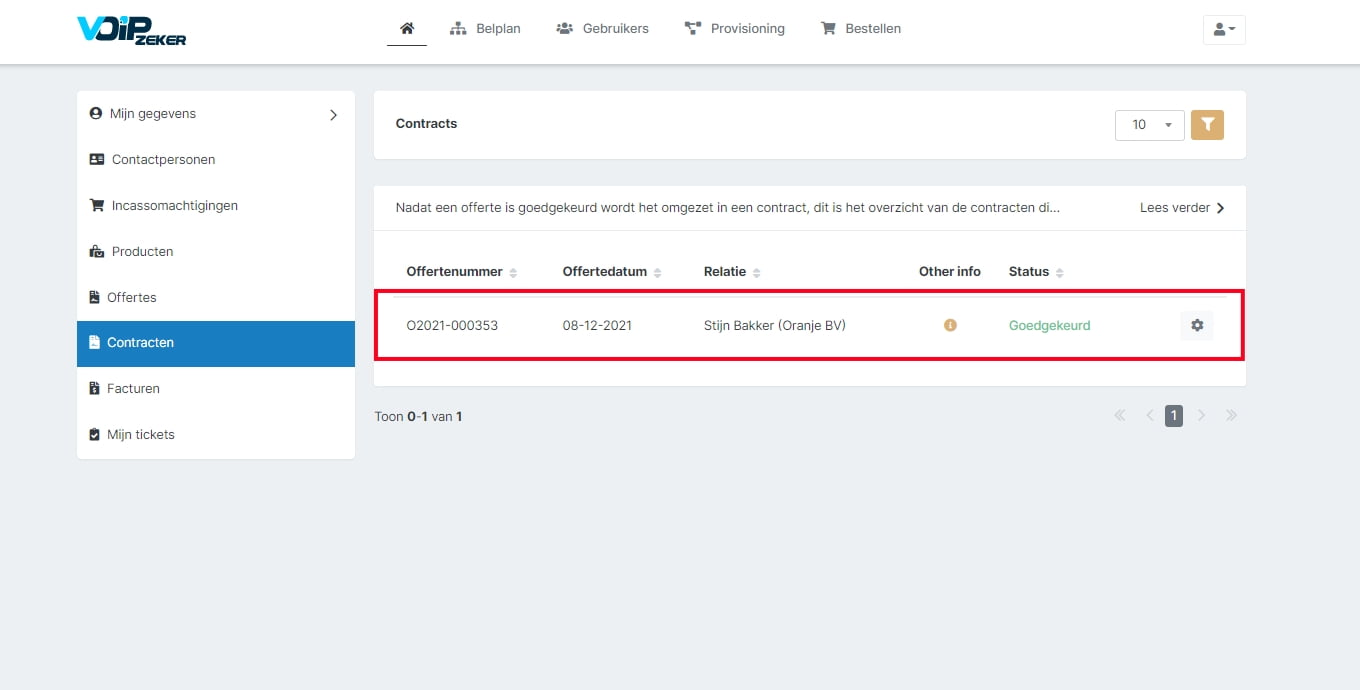This screenshot has height=690, width=1360.
Task: Go to the first page via the double-left arrow
Action: [x=1120, y=416]
